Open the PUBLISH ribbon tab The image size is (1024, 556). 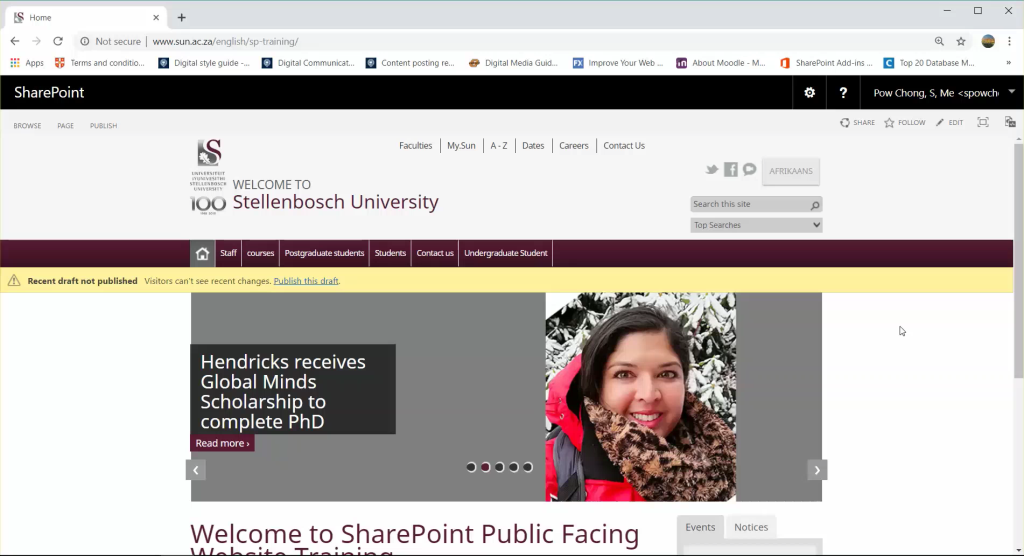[x=104, y=125]
